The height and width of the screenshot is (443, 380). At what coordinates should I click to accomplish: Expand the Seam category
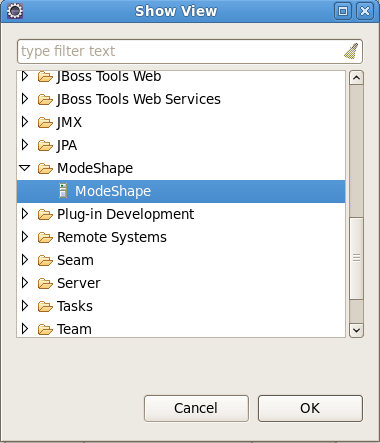click(25, 260)
